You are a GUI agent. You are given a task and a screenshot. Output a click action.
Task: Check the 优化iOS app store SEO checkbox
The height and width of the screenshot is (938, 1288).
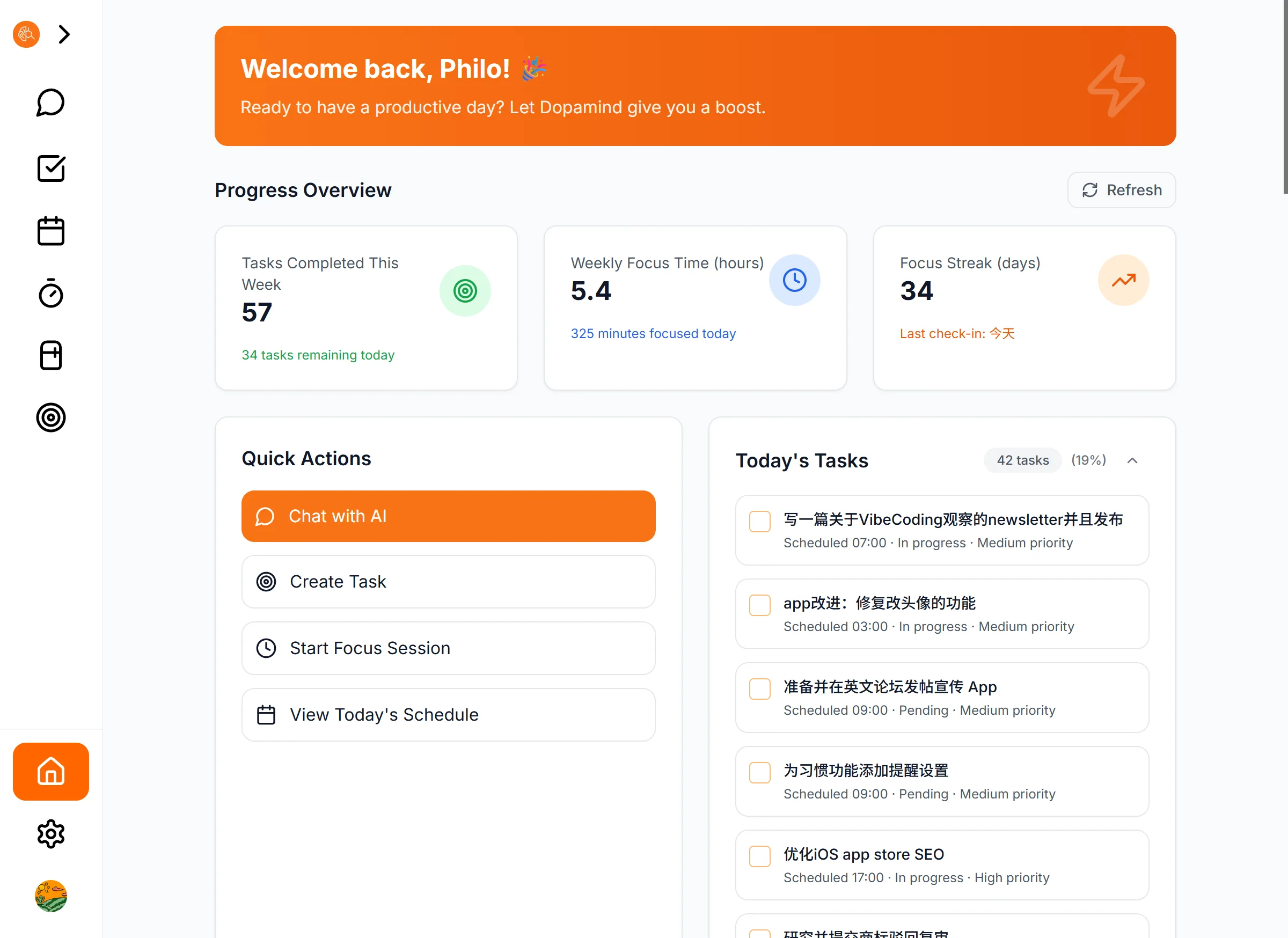pyautogui.click(x=759, y=856)
